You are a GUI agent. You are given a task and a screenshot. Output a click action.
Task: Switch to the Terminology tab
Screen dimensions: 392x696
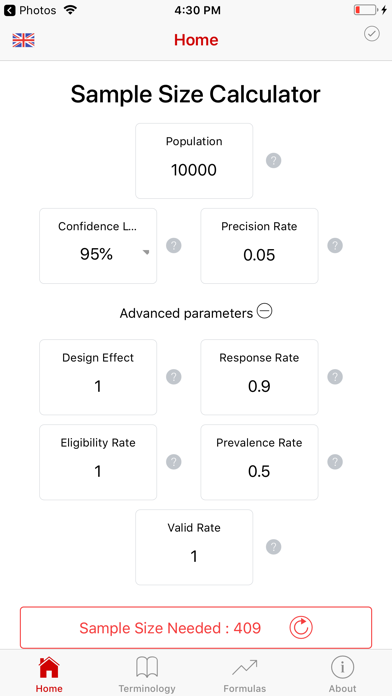click(x=147, y=675)
